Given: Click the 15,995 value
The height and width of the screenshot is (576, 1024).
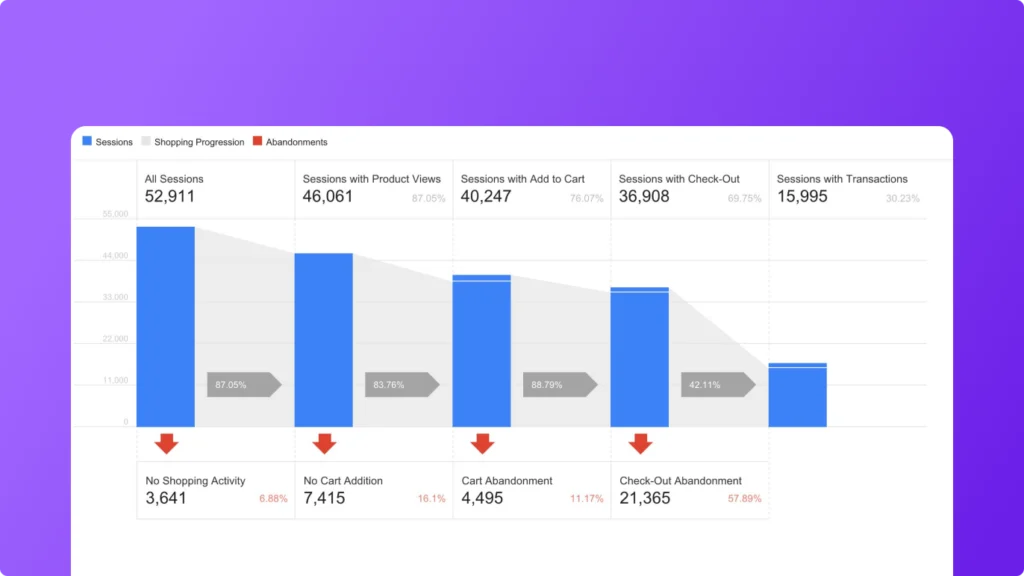Looking at the screenshot, I should point(802,197).
